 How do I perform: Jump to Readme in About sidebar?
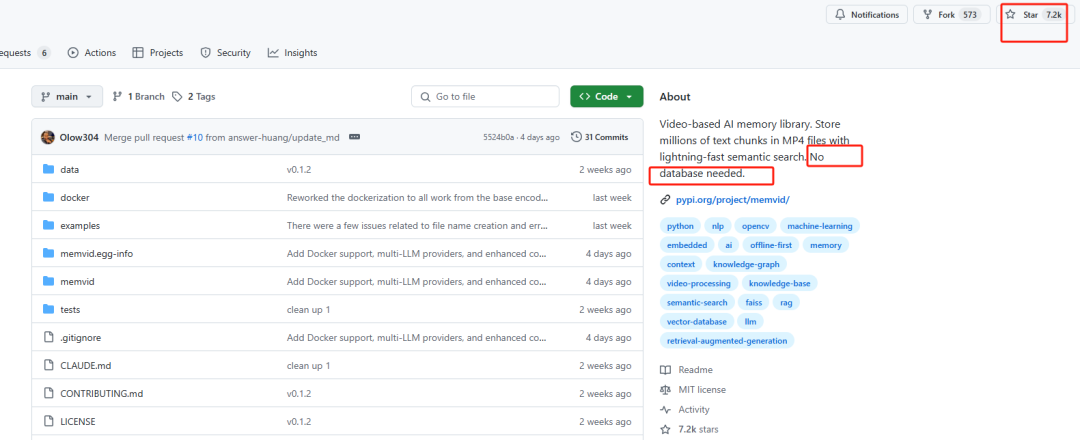687,370
